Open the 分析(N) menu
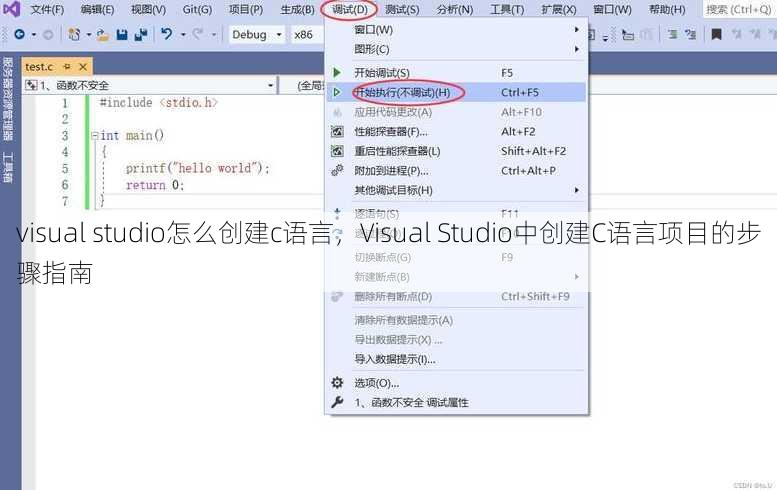 click(454, 9)
